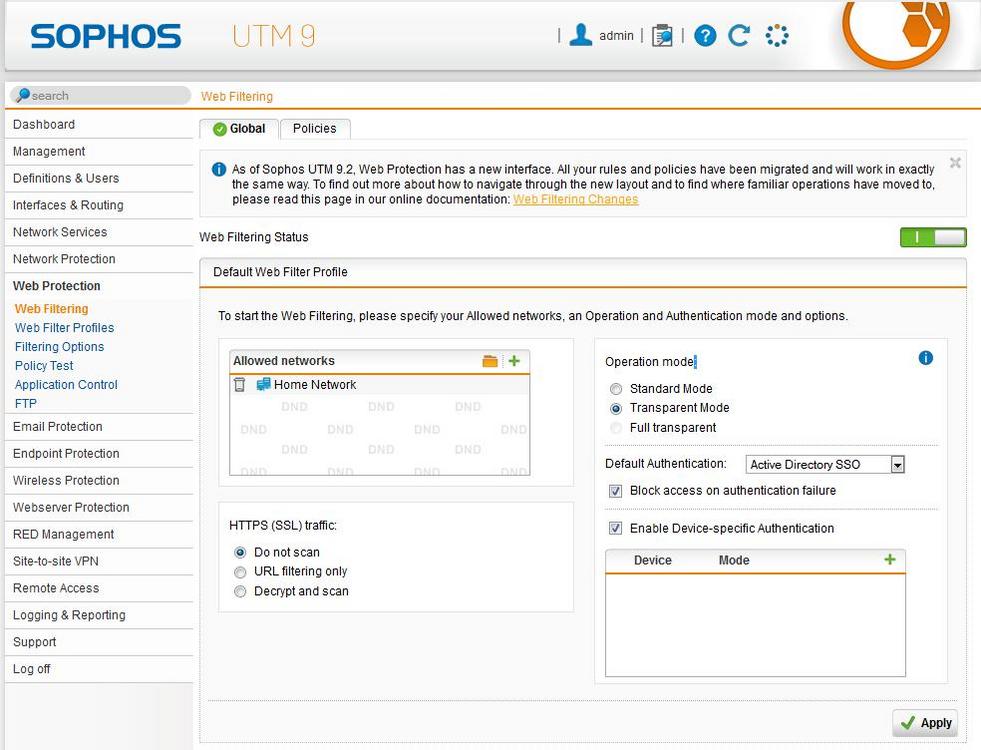Image resolution: width=981 pixels, height=750 pixels.
Task: Open the Web Filtering Changes link
Action: (x=576, y=200)
